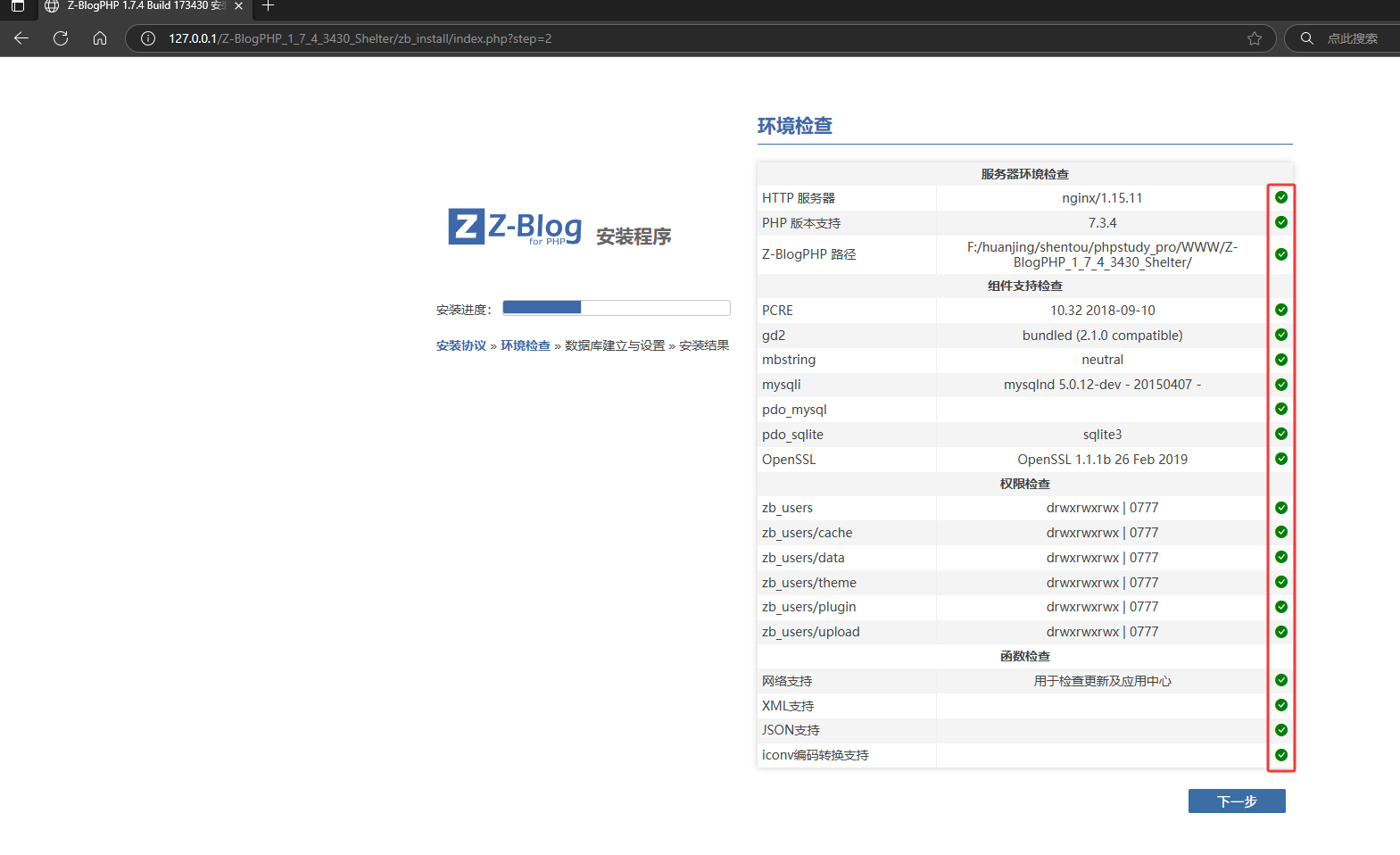1400x855 pixels.
Task: Click the green check for pdo_sqlite
Action: 1281,434
